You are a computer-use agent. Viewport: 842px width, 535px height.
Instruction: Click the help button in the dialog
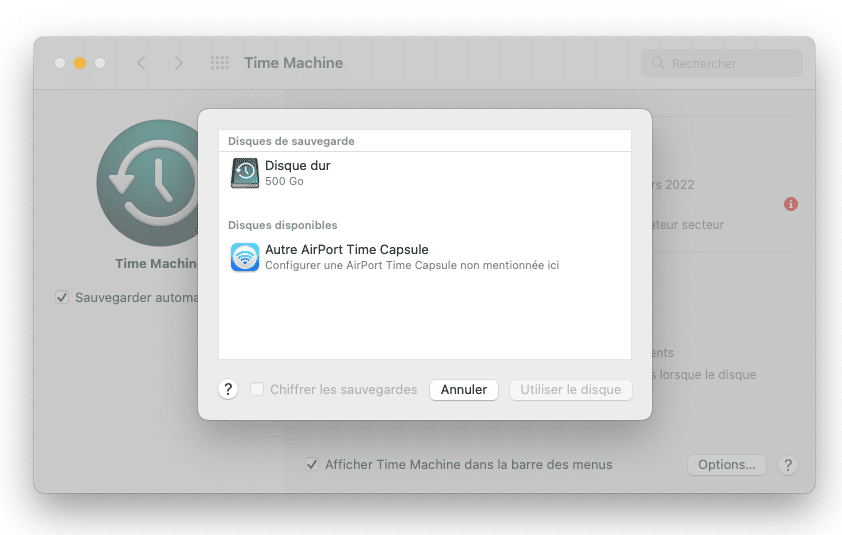point(228,389)
